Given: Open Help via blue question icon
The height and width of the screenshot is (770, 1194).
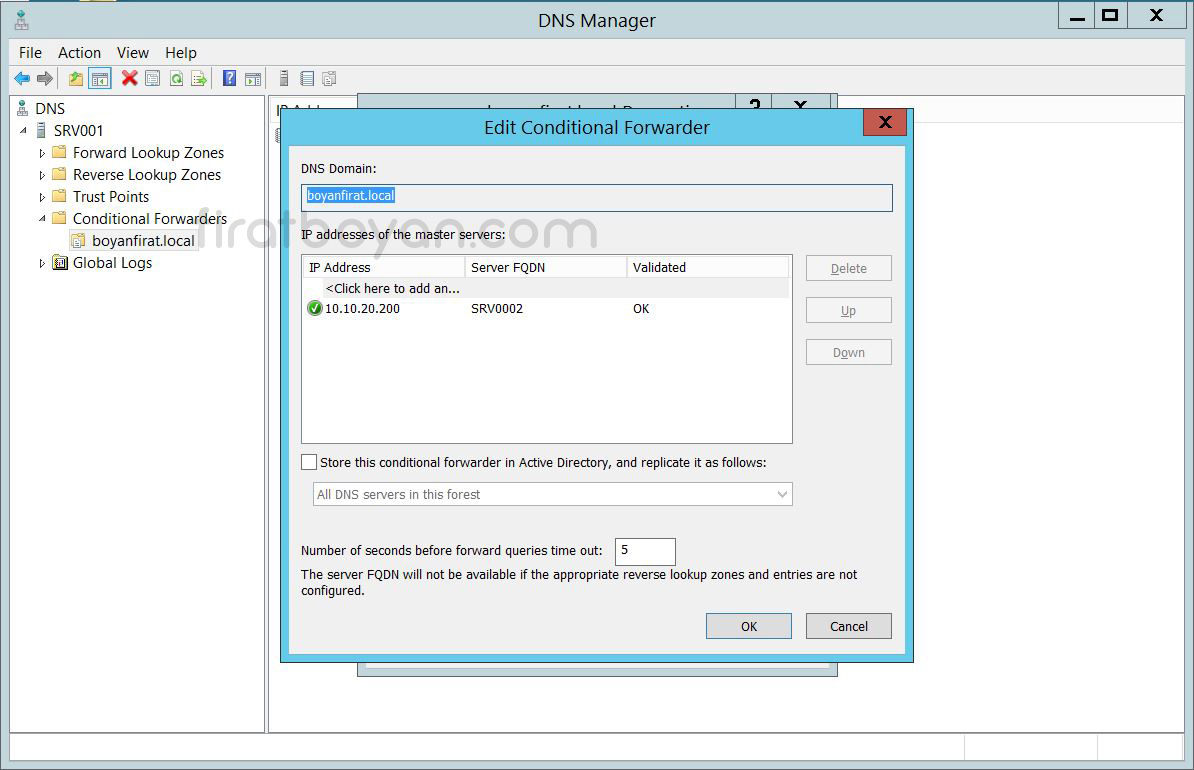Looking at the screenshot, I should point(229,78).
